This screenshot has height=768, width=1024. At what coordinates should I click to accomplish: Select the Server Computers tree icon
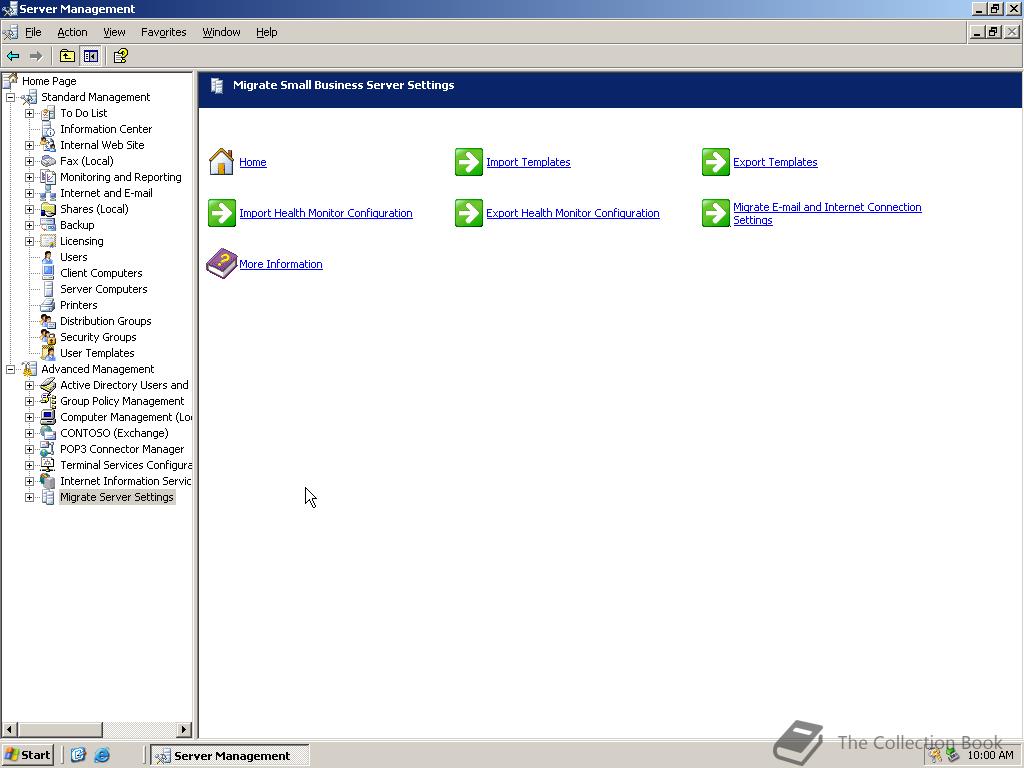(48, 289)
